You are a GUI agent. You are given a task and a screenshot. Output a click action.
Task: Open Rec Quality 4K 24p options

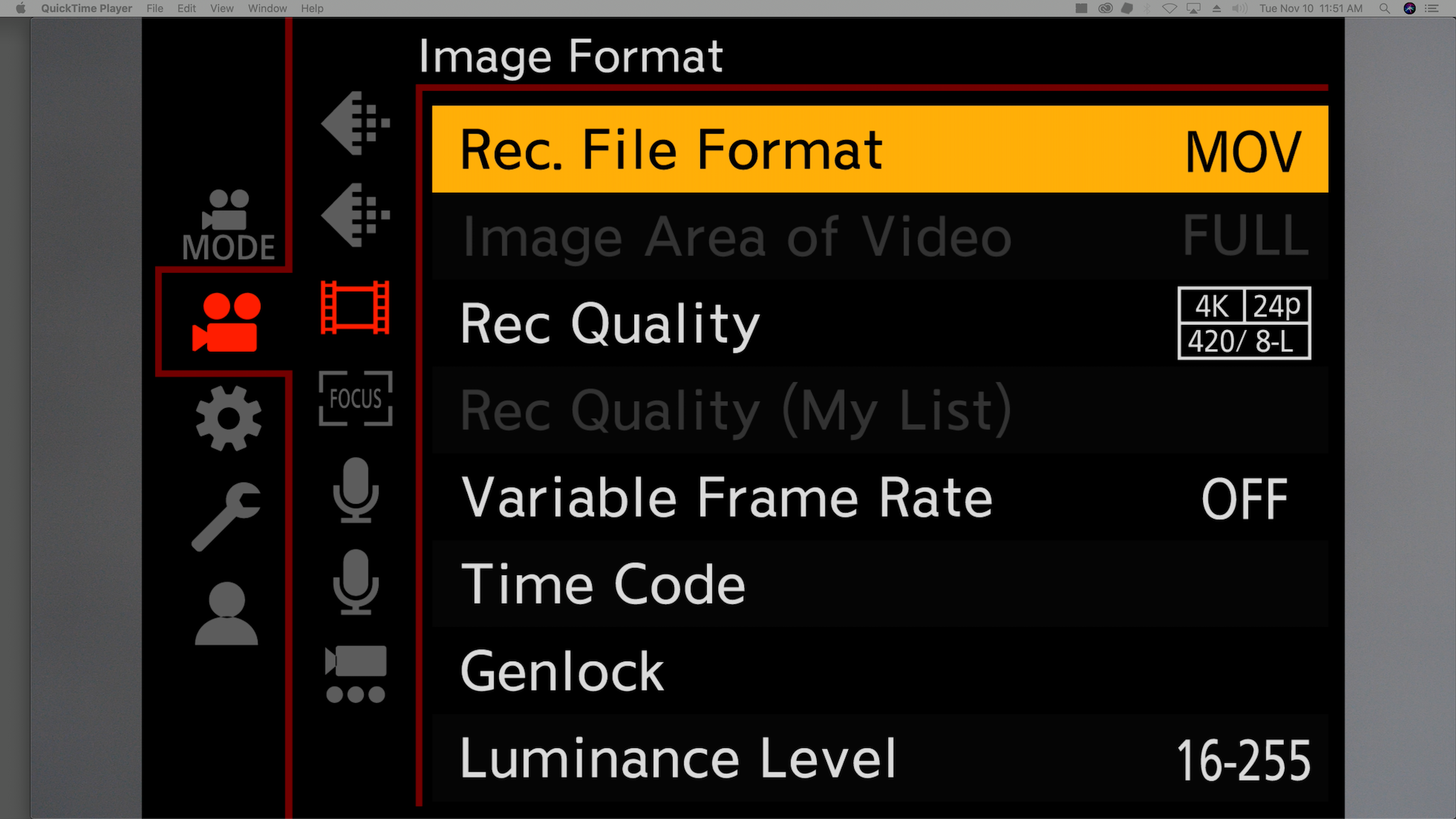pyautogui.click(x=879, y=323)
